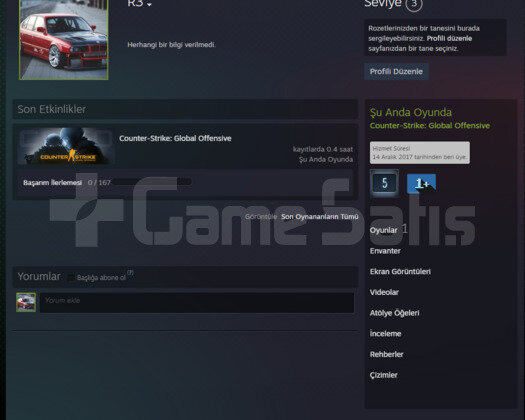Open 'Son Oynananların Tümü' link

[319, 217]
